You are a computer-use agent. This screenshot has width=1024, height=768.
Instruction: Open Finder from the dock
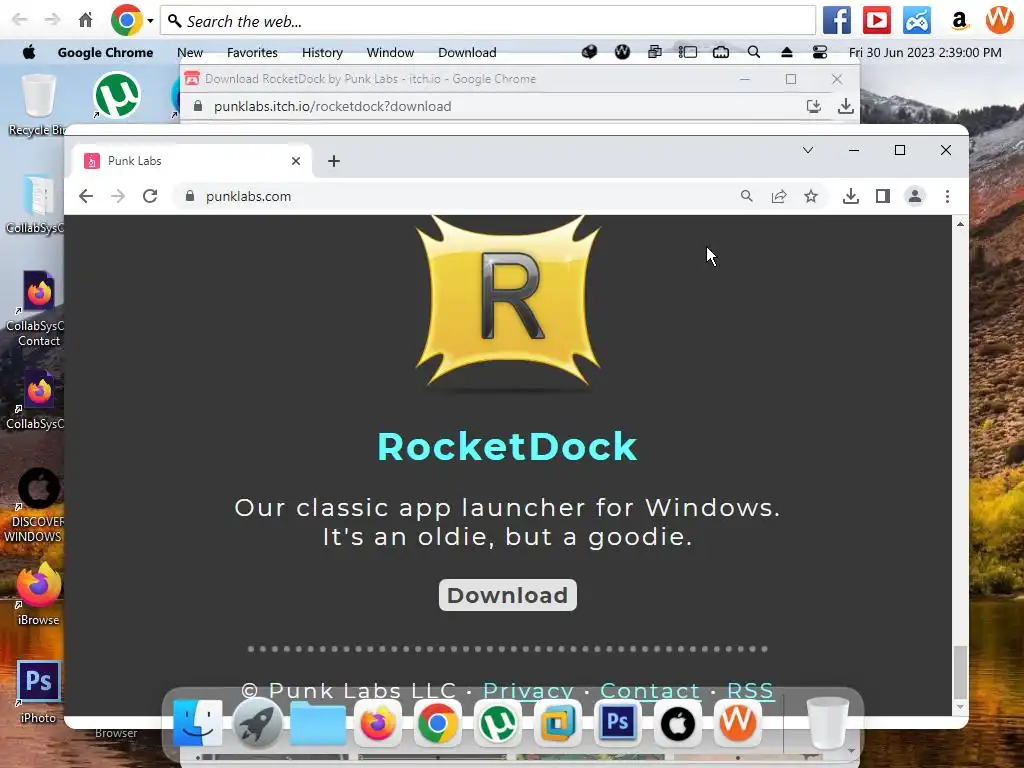click(x=197, y=723)
